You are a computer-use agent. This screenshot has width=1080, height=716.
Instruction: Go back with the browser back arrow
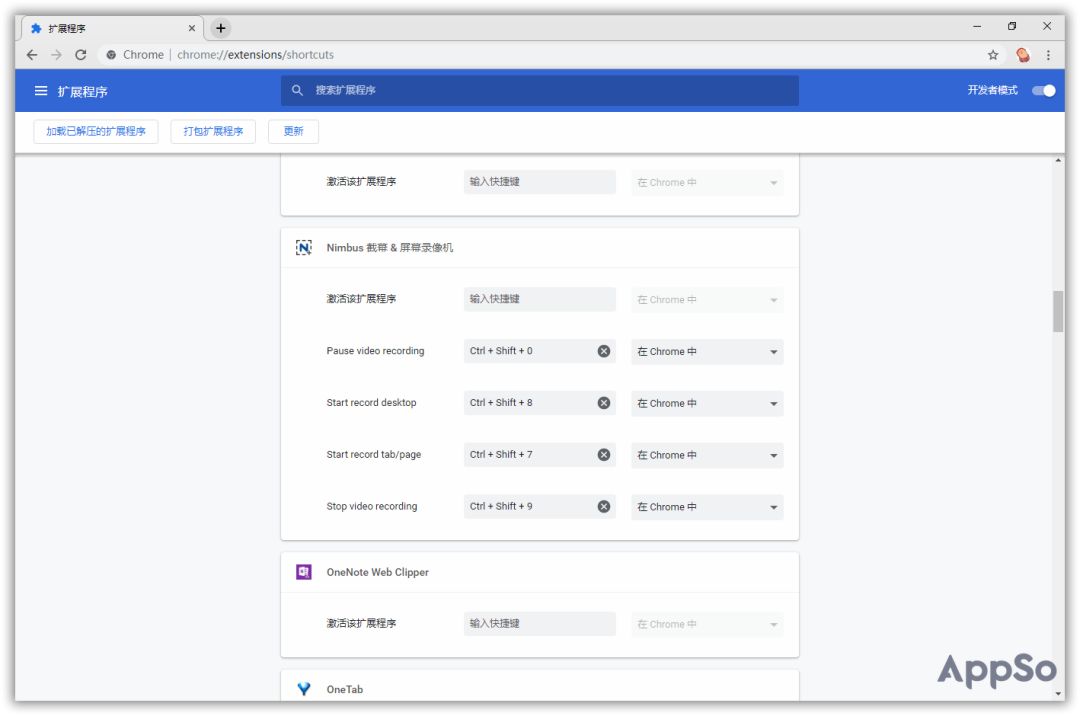tap(32, 54)
